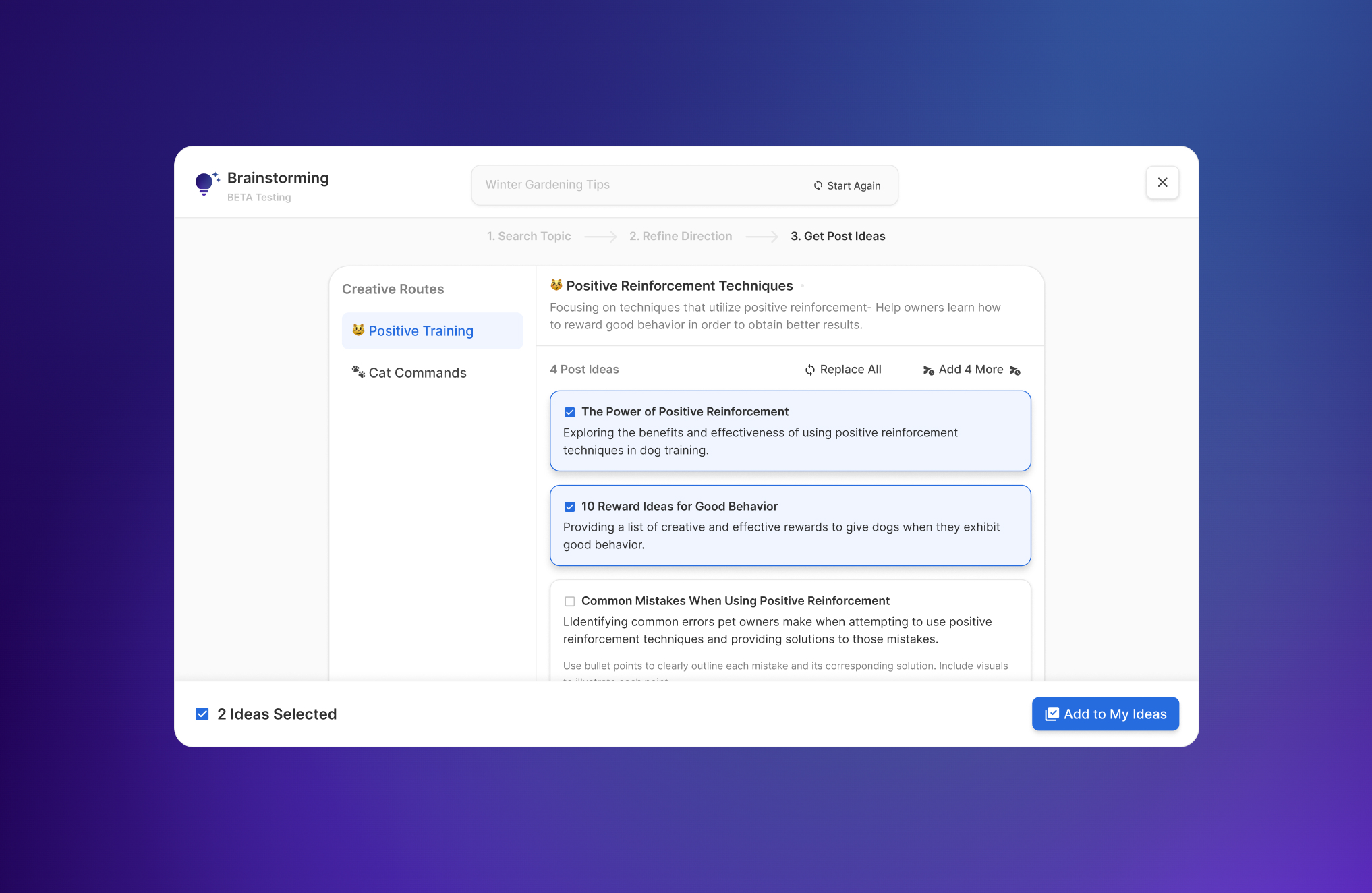Select step 3 Get Post Ideas
The width and height of the screenshot is (1372, 893).
tap(838, 236)
